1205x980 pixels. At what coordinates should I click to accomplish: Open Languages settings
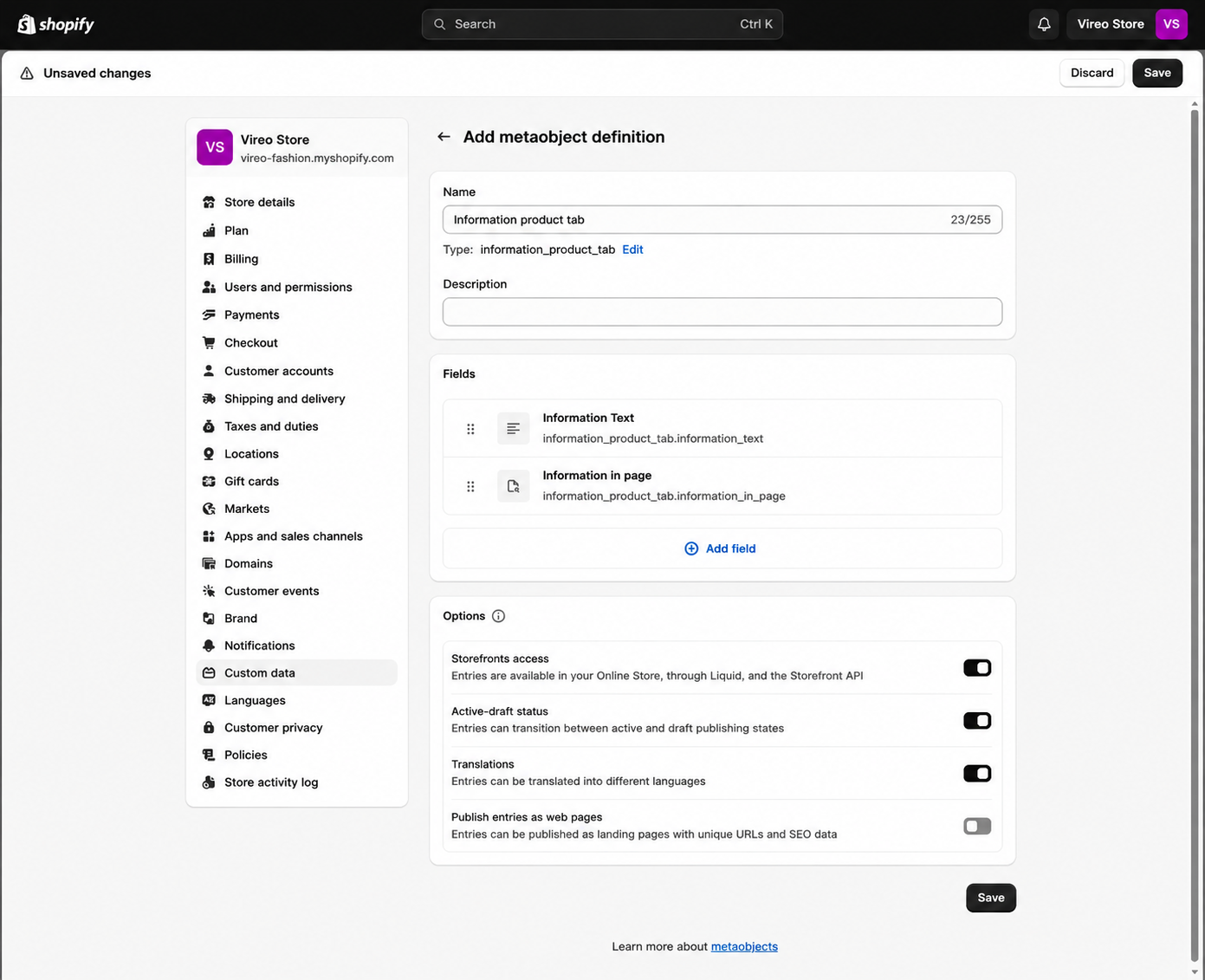[296, 700]
